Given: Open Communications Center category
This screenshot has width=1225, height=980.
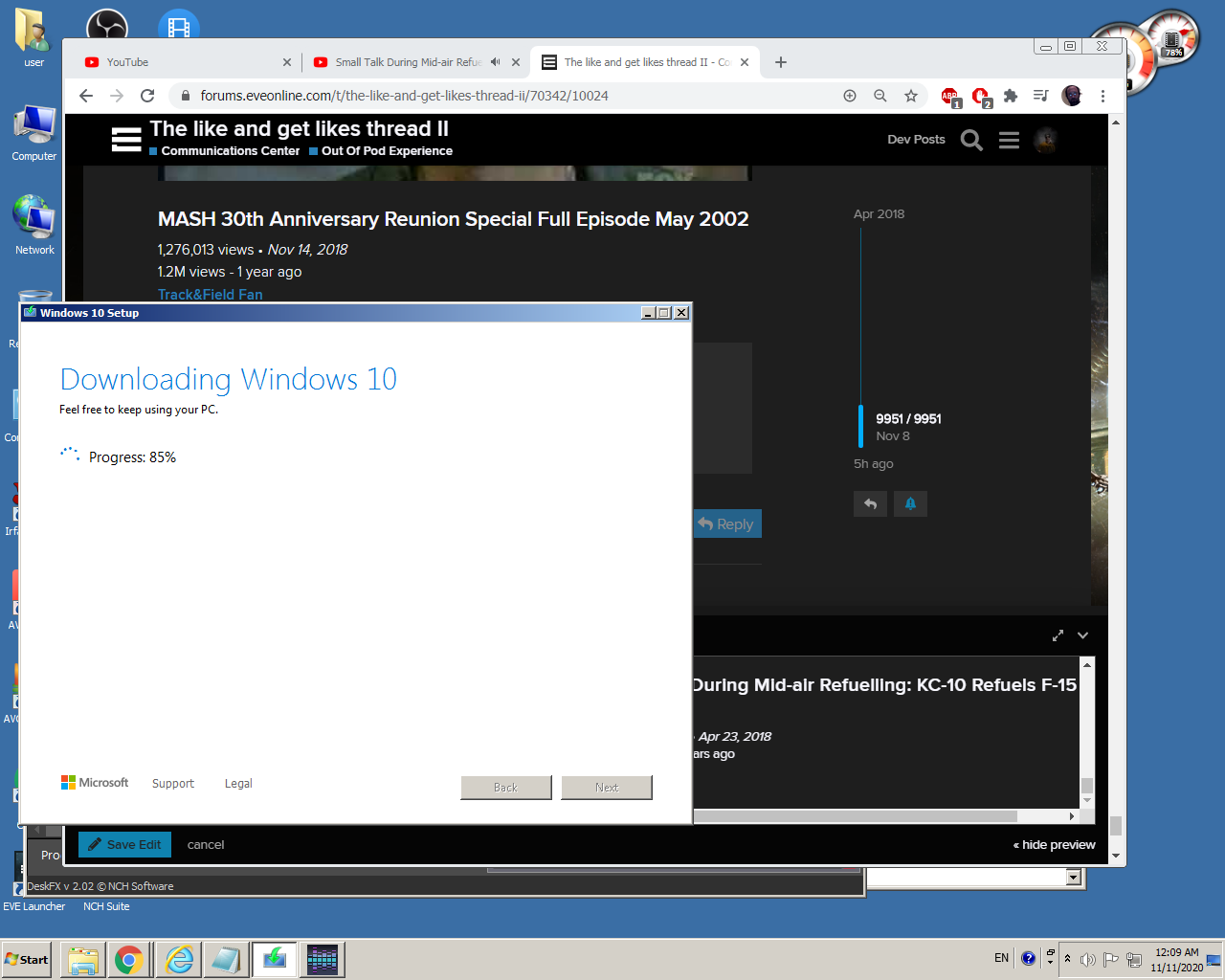Looking at the screenshot, I should 224,151.
